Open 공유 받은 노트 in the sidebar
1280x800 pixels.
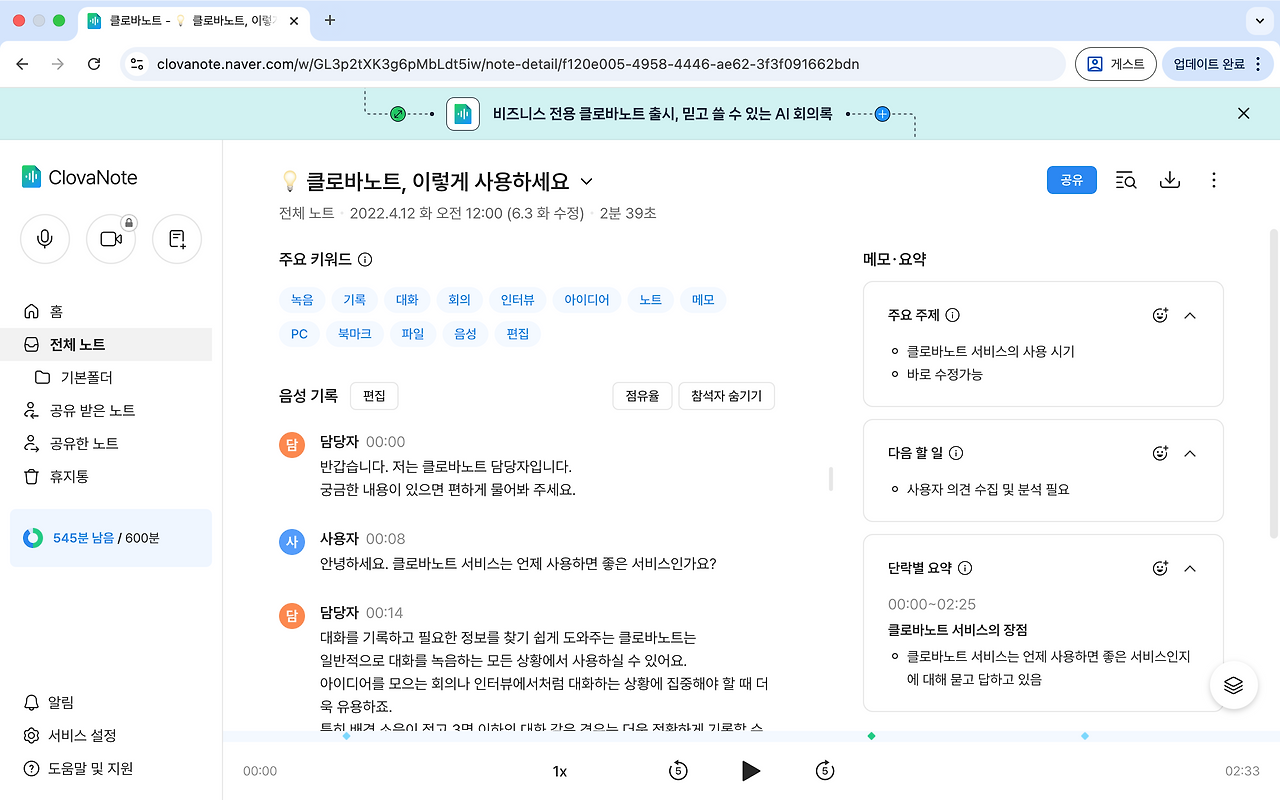click(x=106, y=410)
